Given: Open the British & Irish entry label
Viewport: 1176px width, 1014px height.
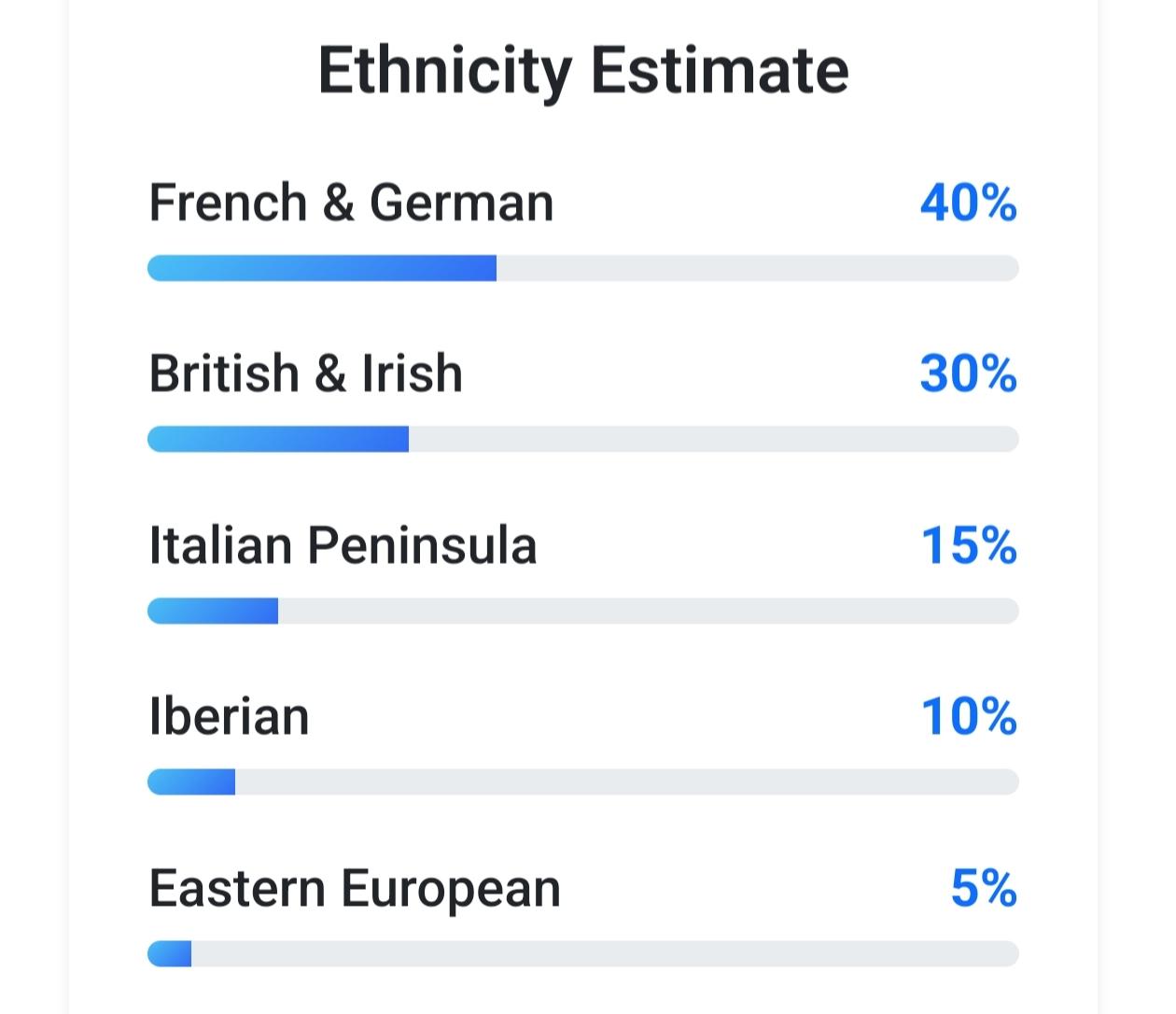Looking at the screenshot, I should pyautogui.click(x=305, y=373).
